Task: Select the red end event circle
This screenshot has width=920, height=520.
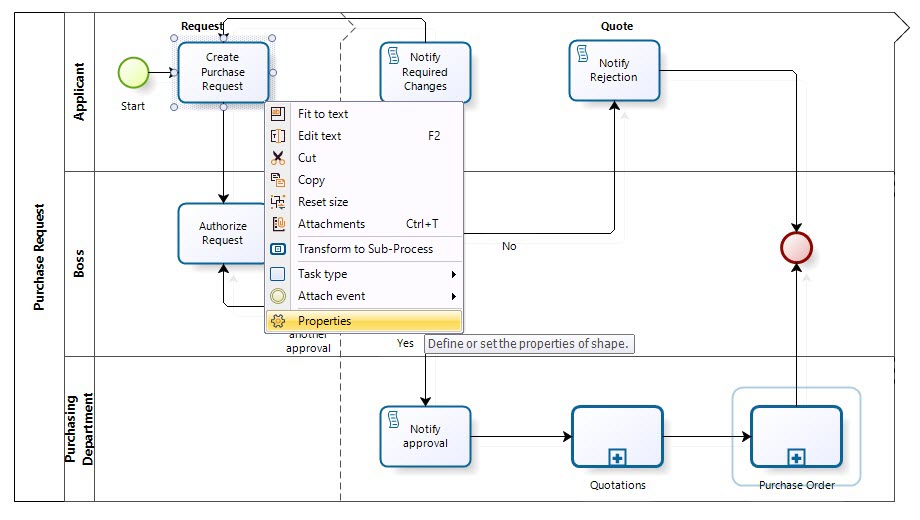Action: click(796, 248)
